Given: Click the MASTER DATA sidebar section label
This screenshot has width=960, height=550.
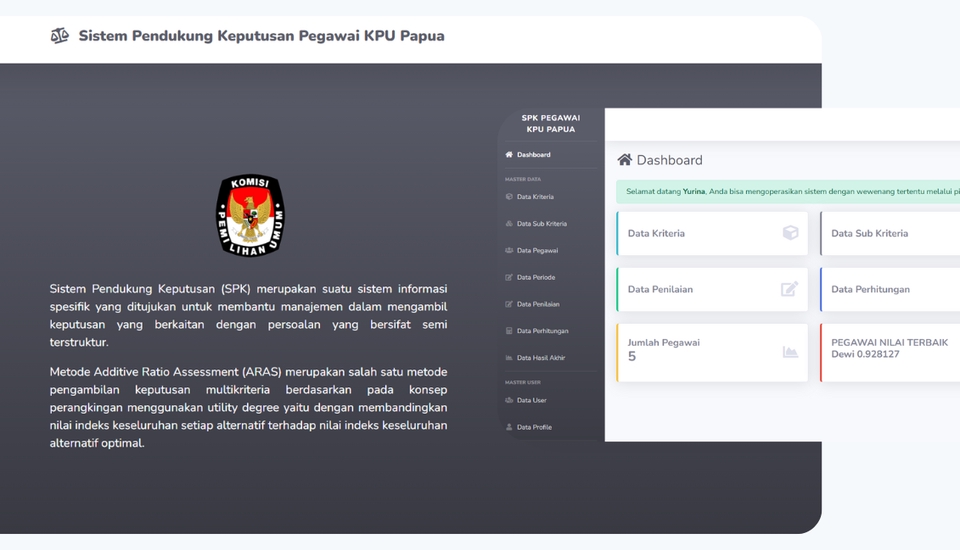Looking at the screenshot, I should pyautogui.click(x=523, y=179).
